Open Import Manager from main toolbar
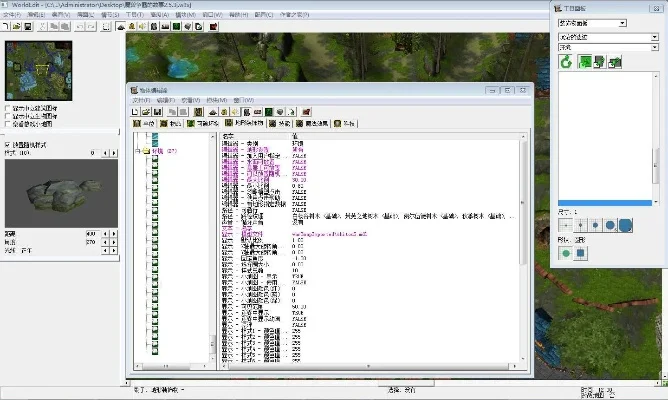 point(199,26)
